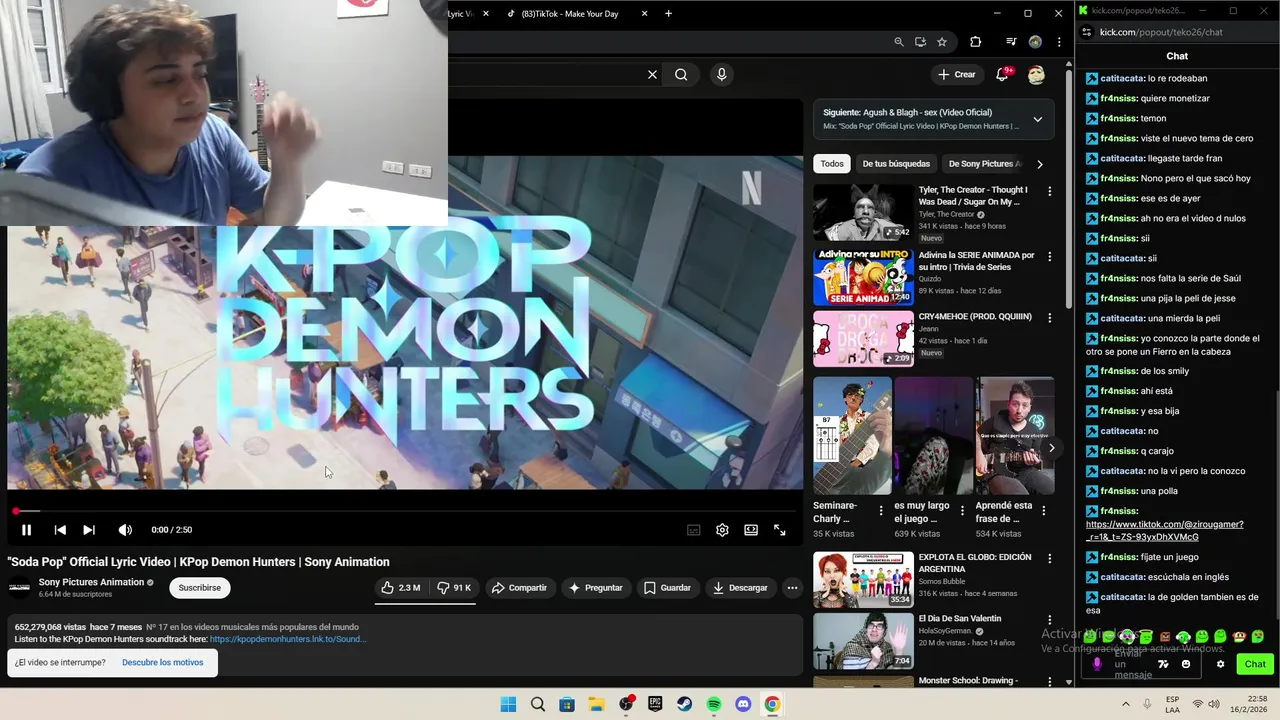
Task: Click the install app icon in the address bar
Action: click(x=920, y=42)
